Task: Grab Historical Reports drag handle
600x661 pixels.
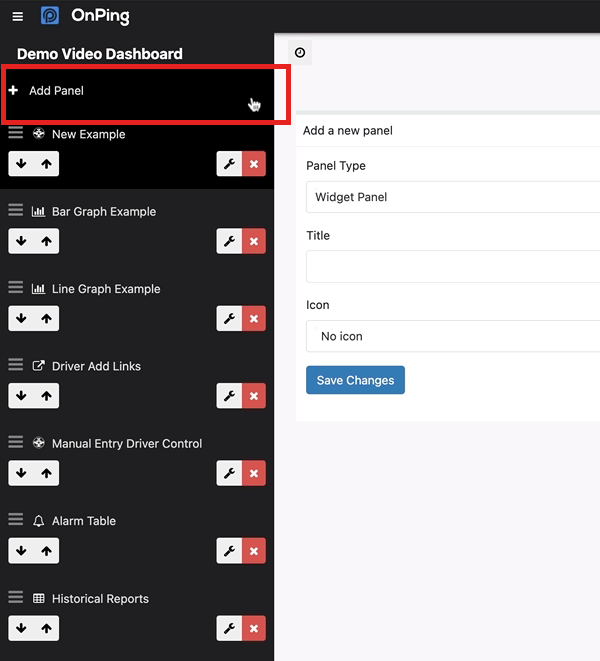Action: tap(16, 597)
